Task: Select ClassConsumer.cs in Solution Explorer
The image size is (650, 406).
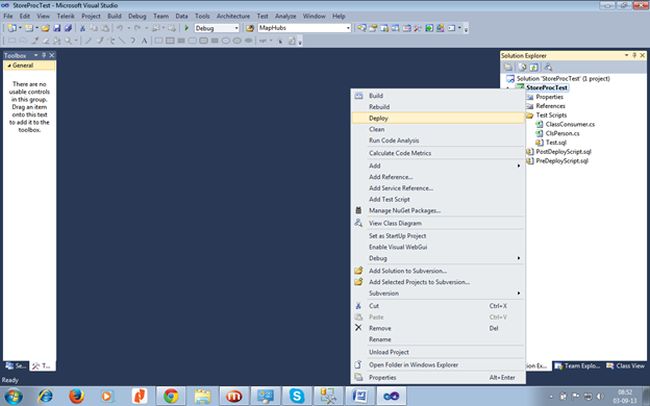Action: (570, 124)
